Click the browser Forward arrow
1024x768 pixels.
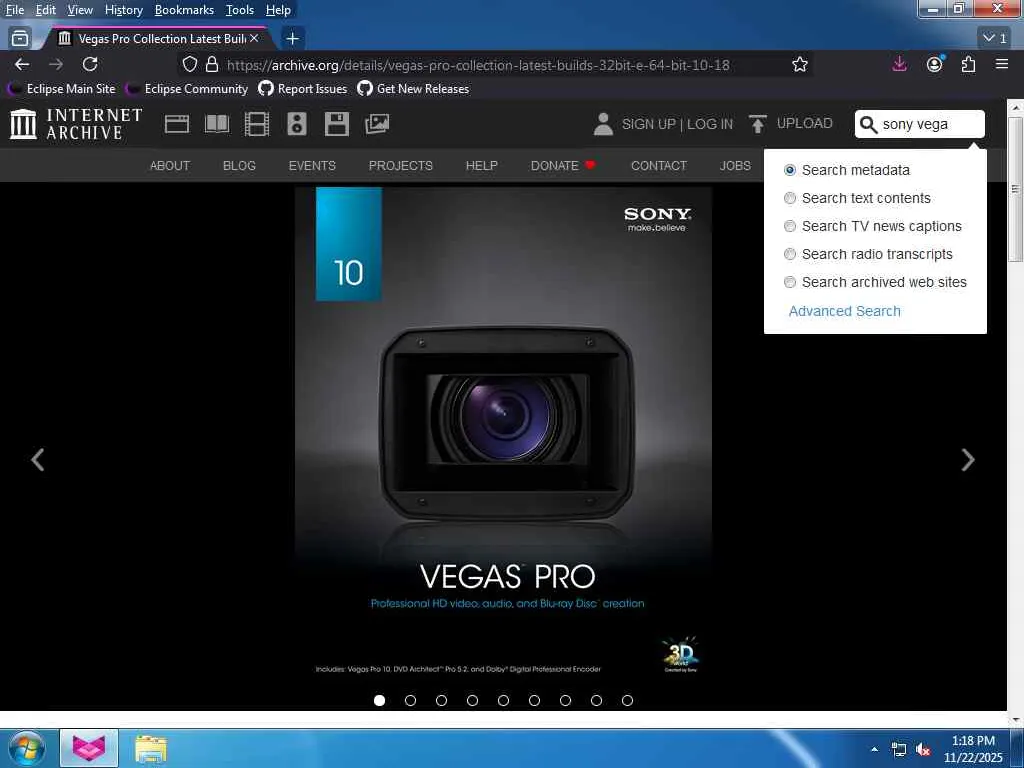[56, 64]
